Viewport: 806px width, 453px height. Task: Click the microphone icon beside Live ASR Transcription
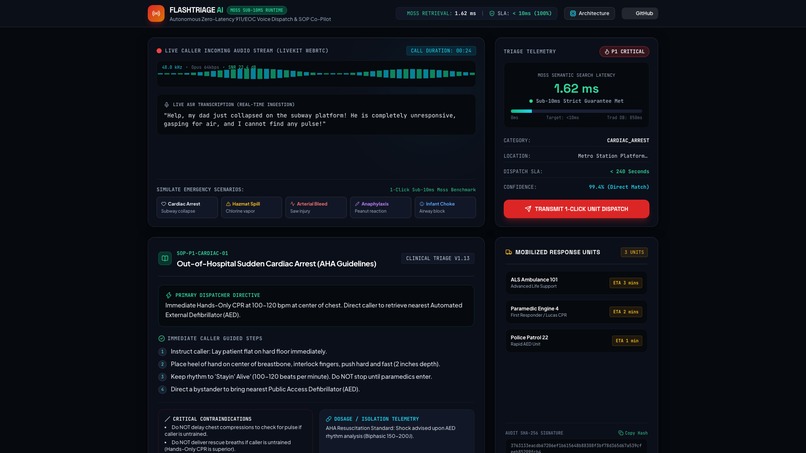(x=167, y=104)
